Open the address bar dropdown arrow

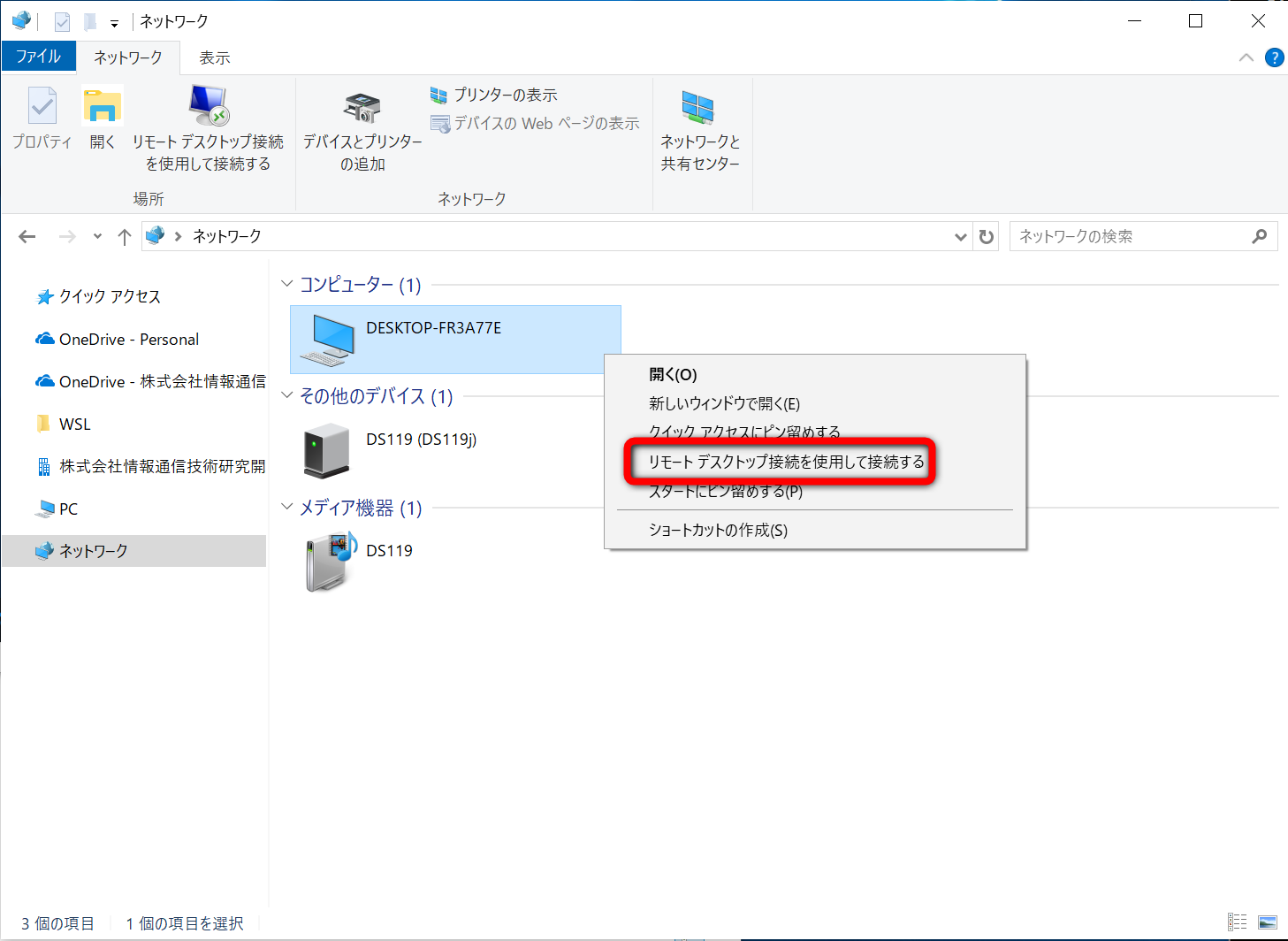[960, 236]
